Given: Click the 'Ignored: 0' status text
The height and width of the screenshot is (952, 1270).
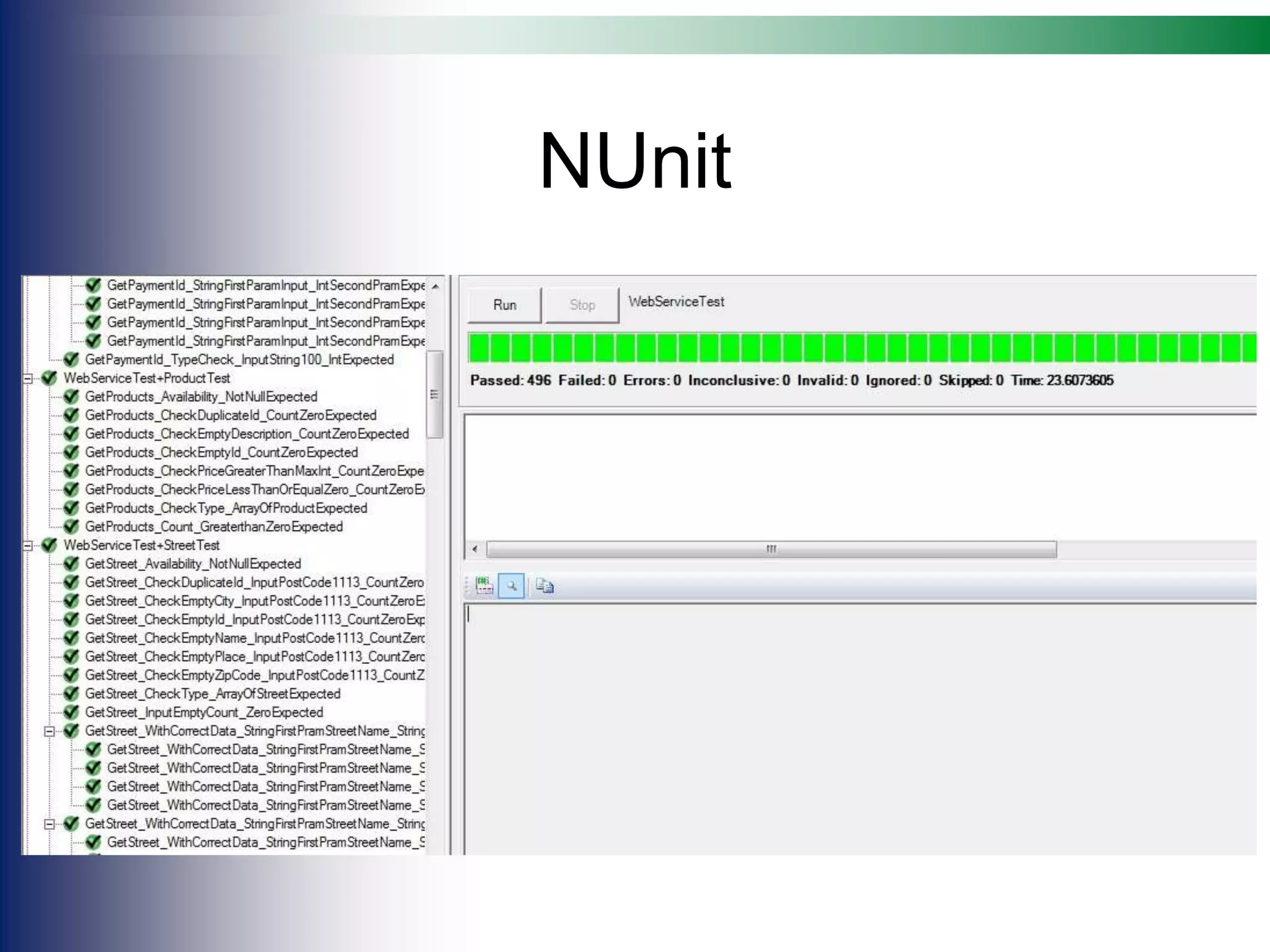Looking at the screenshot, I should tap(899, 381).
